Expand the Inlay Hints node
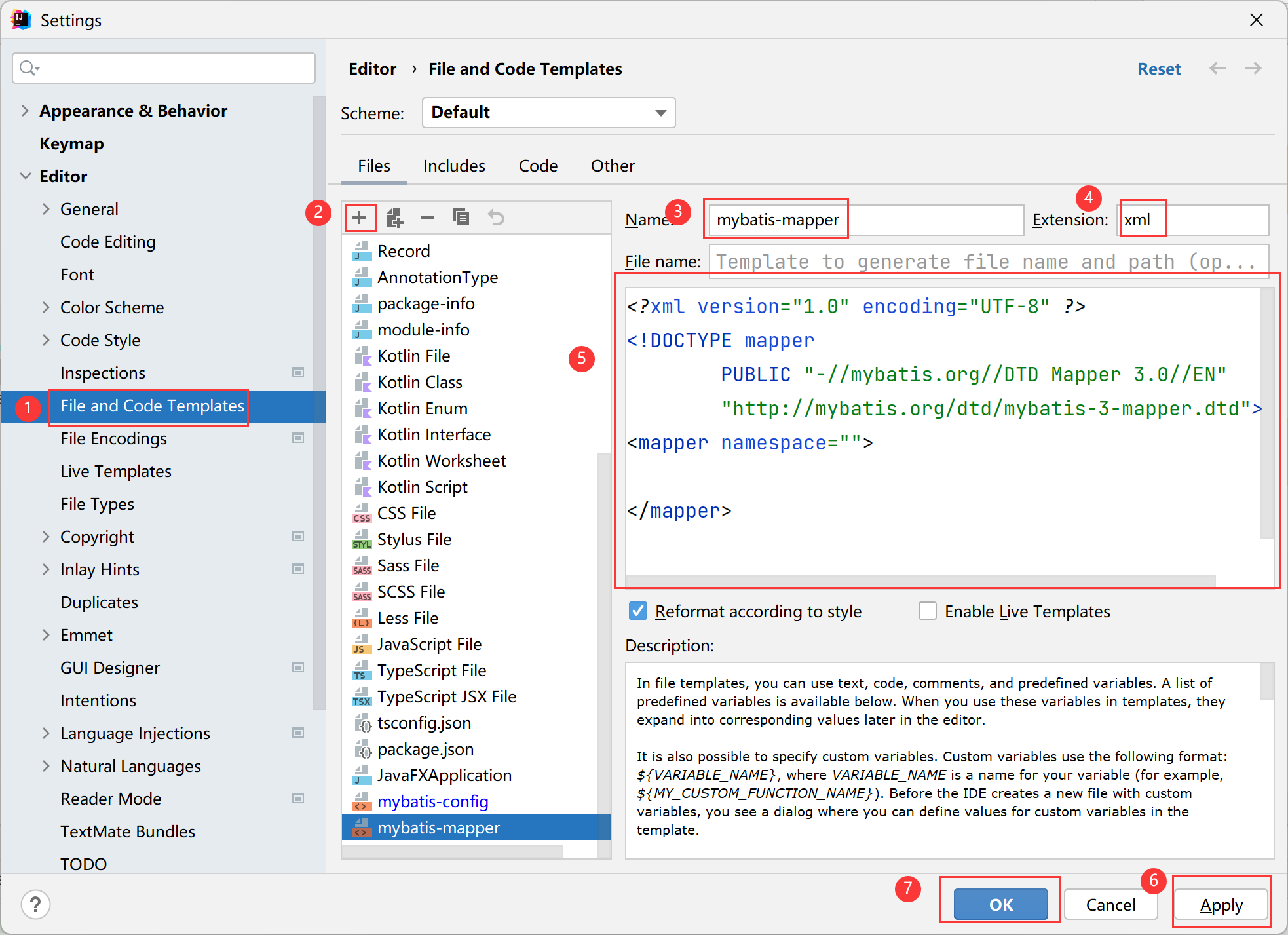 tap(46, 569)
